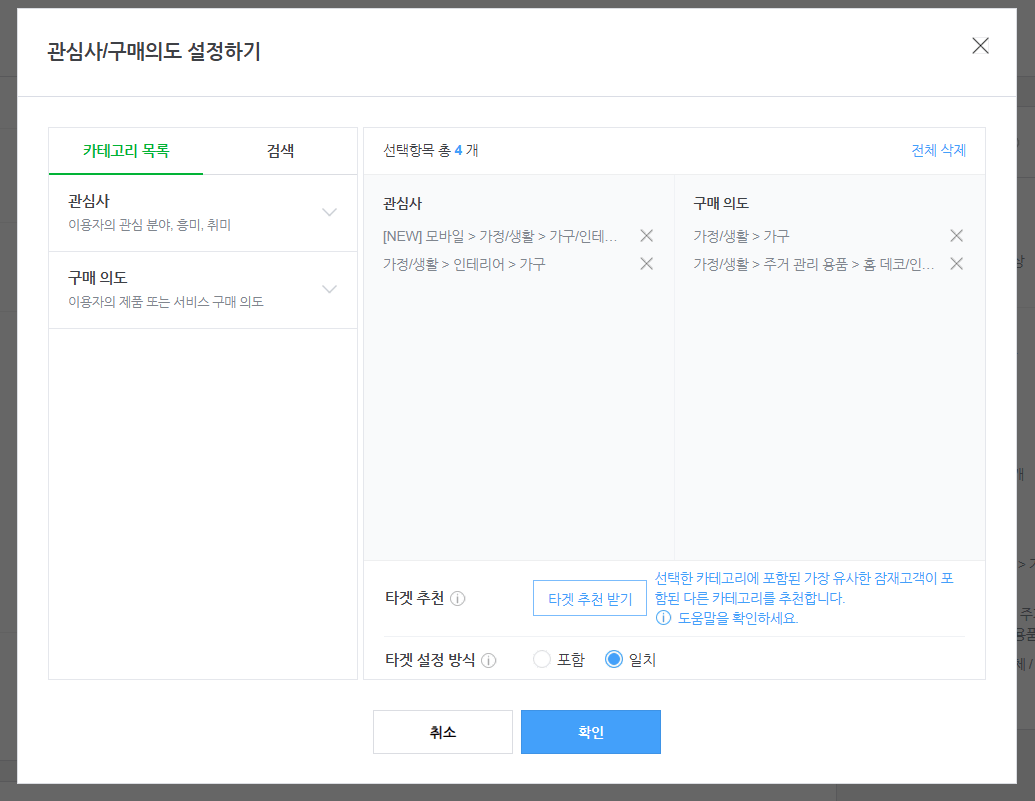Select the 포함 radio option
The image size is (1035, 801).
coord(541,659)
